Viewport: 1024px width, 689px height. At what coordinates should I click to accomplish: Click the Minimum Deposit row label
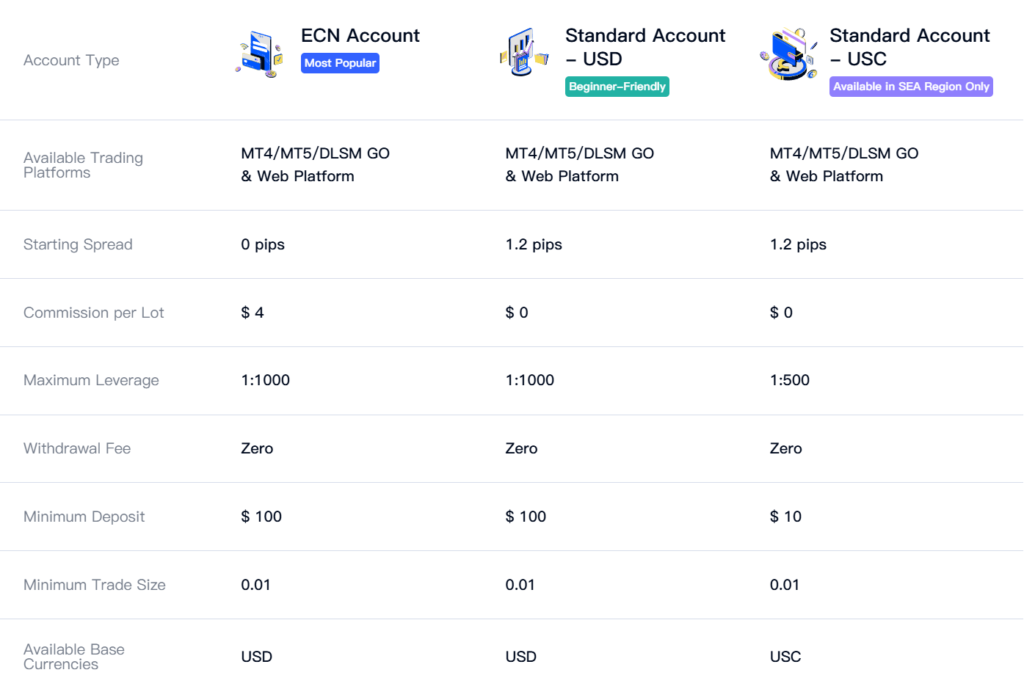(x=84, y=516)
